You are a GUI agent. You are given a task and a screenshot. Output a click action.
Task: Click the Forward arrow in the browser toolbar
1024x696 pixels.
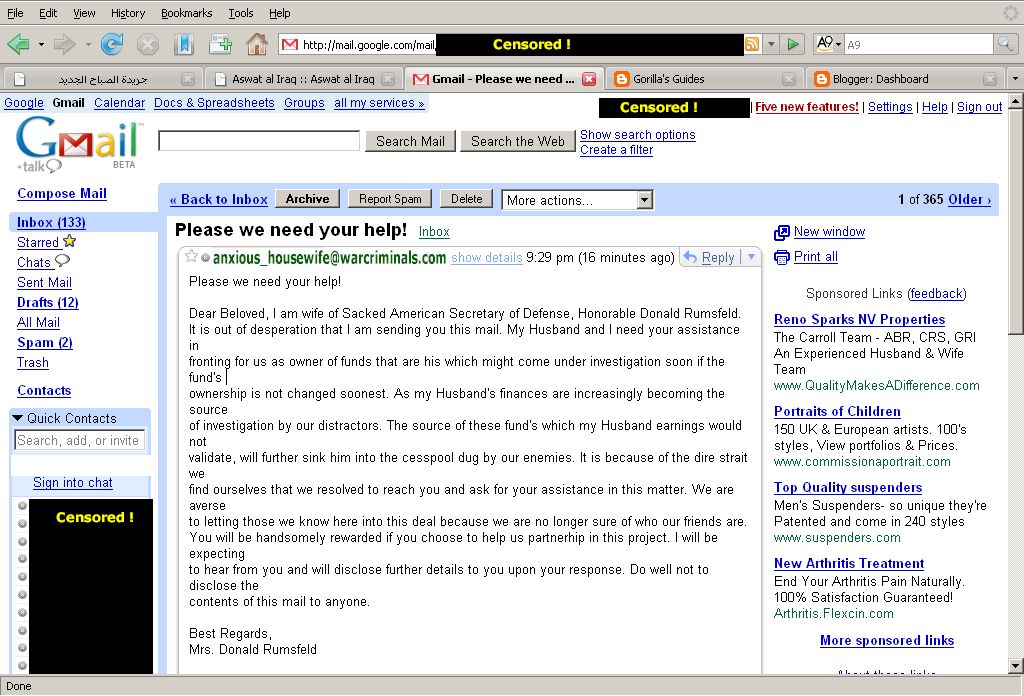coord(64,44)
